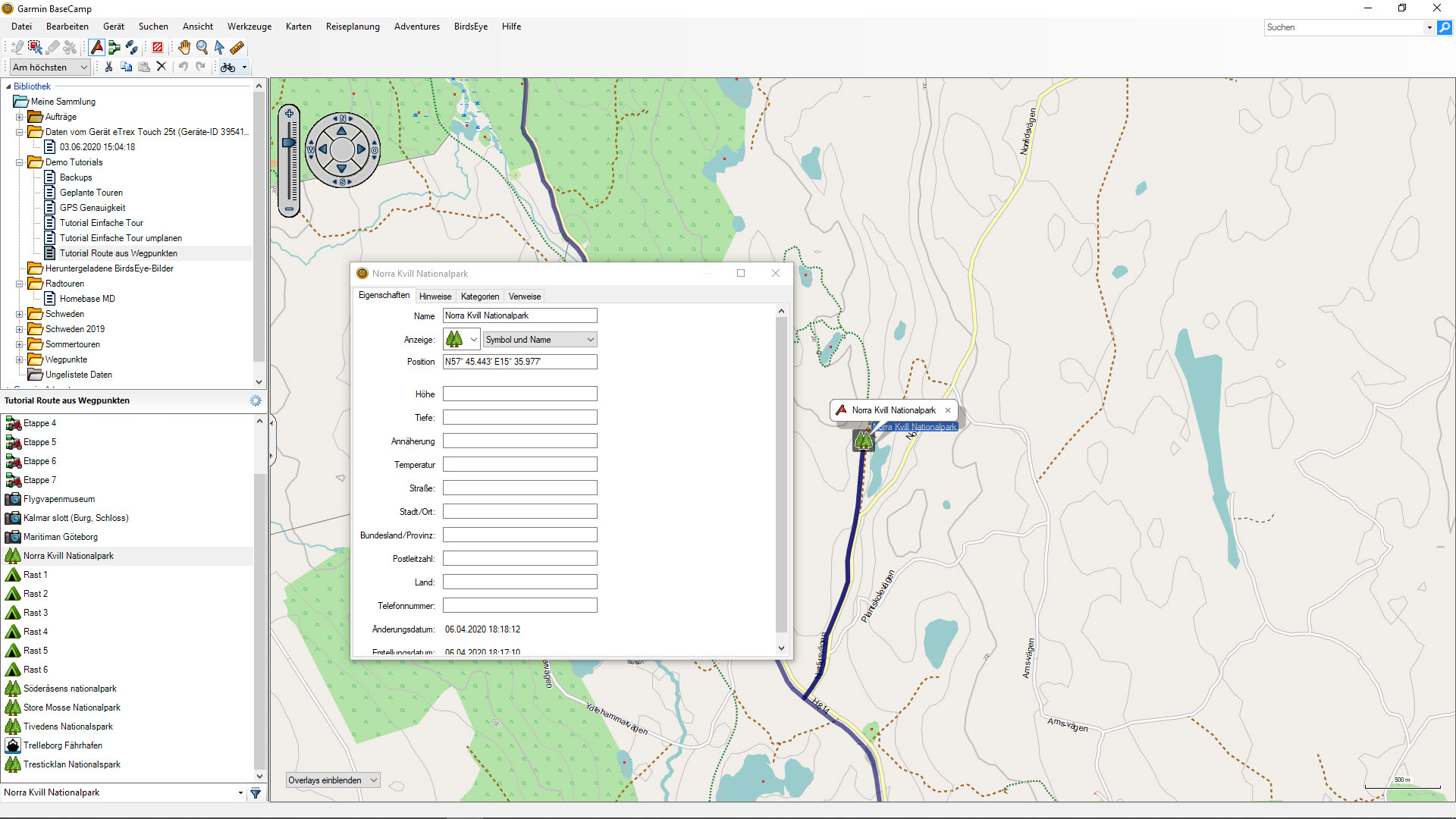The width and height of the screenshot is (1456, 819).
Task: Select 'Trelleborg Fährhafen' waypoint in list
Action: 63,745
